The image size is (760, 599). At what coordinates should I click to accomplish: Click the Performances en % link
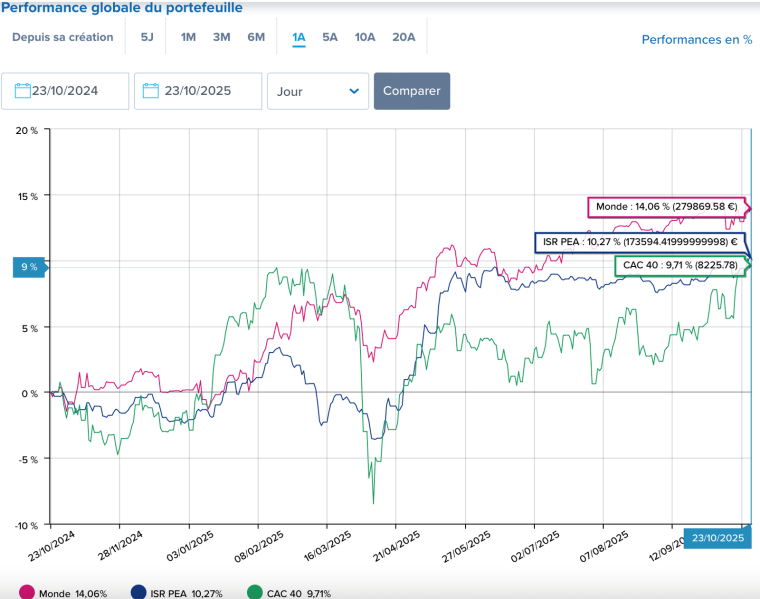696,40
